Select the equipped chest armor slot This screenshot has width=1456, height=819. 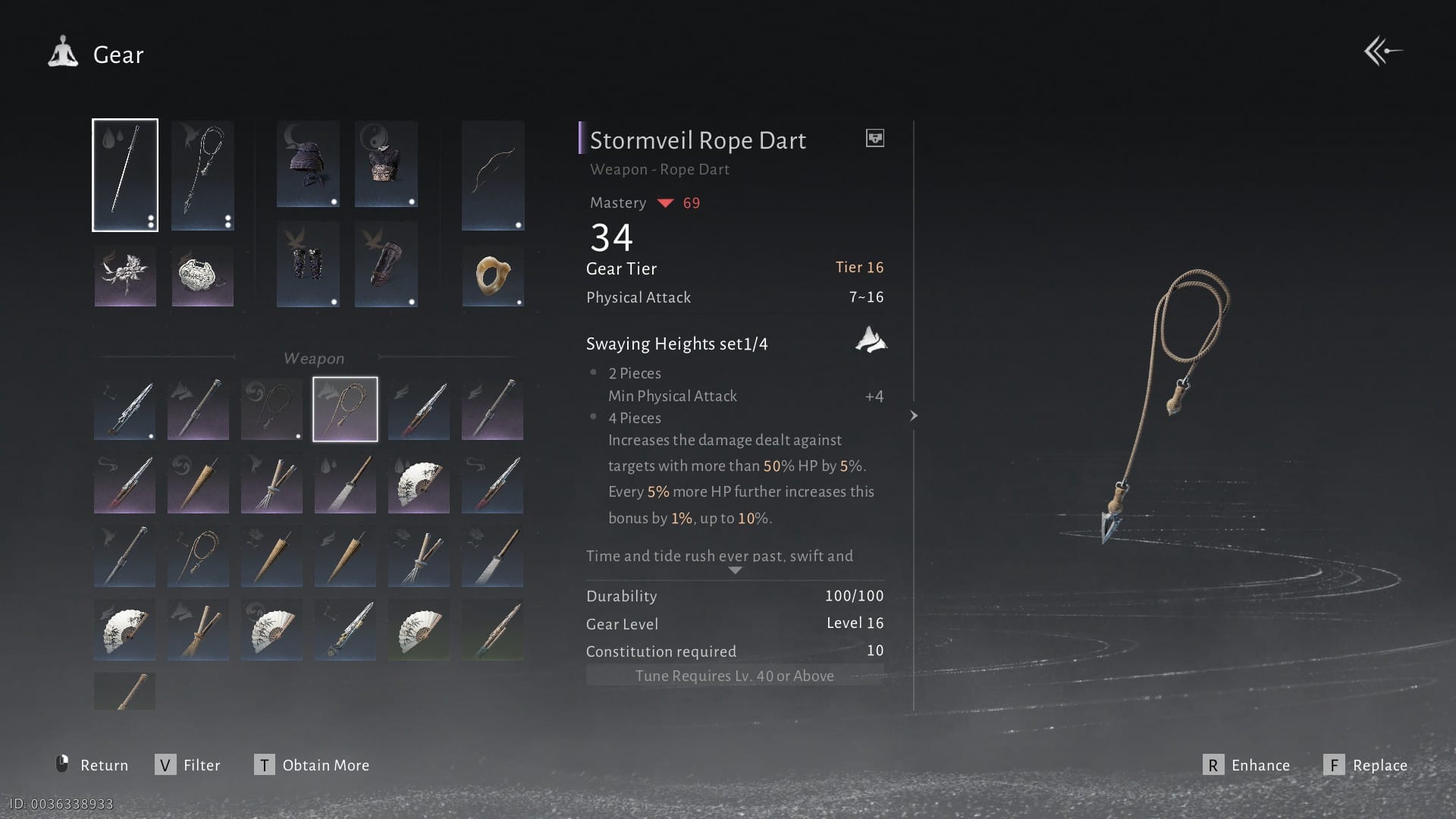[386, 164]
